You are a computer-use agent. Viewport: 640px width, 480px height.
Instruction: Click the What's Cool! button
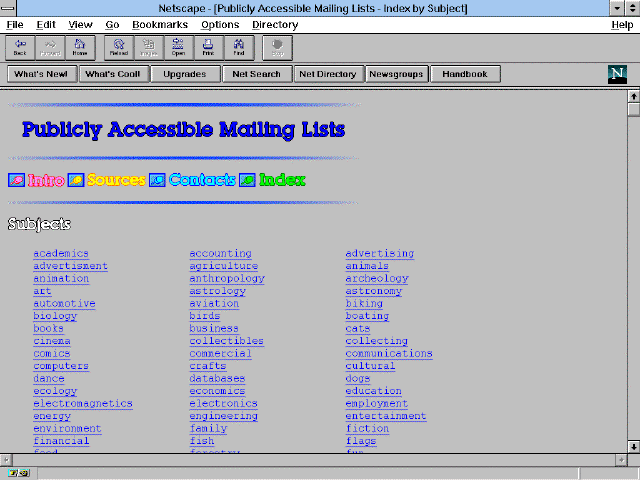tap(114, 74)
